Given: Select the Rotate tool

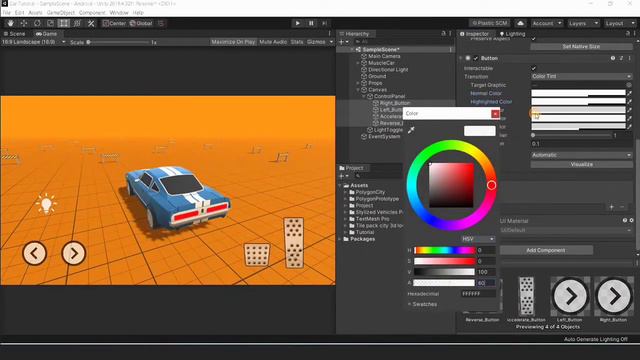Looking at the screenshot, I should (x=37, y=23).
